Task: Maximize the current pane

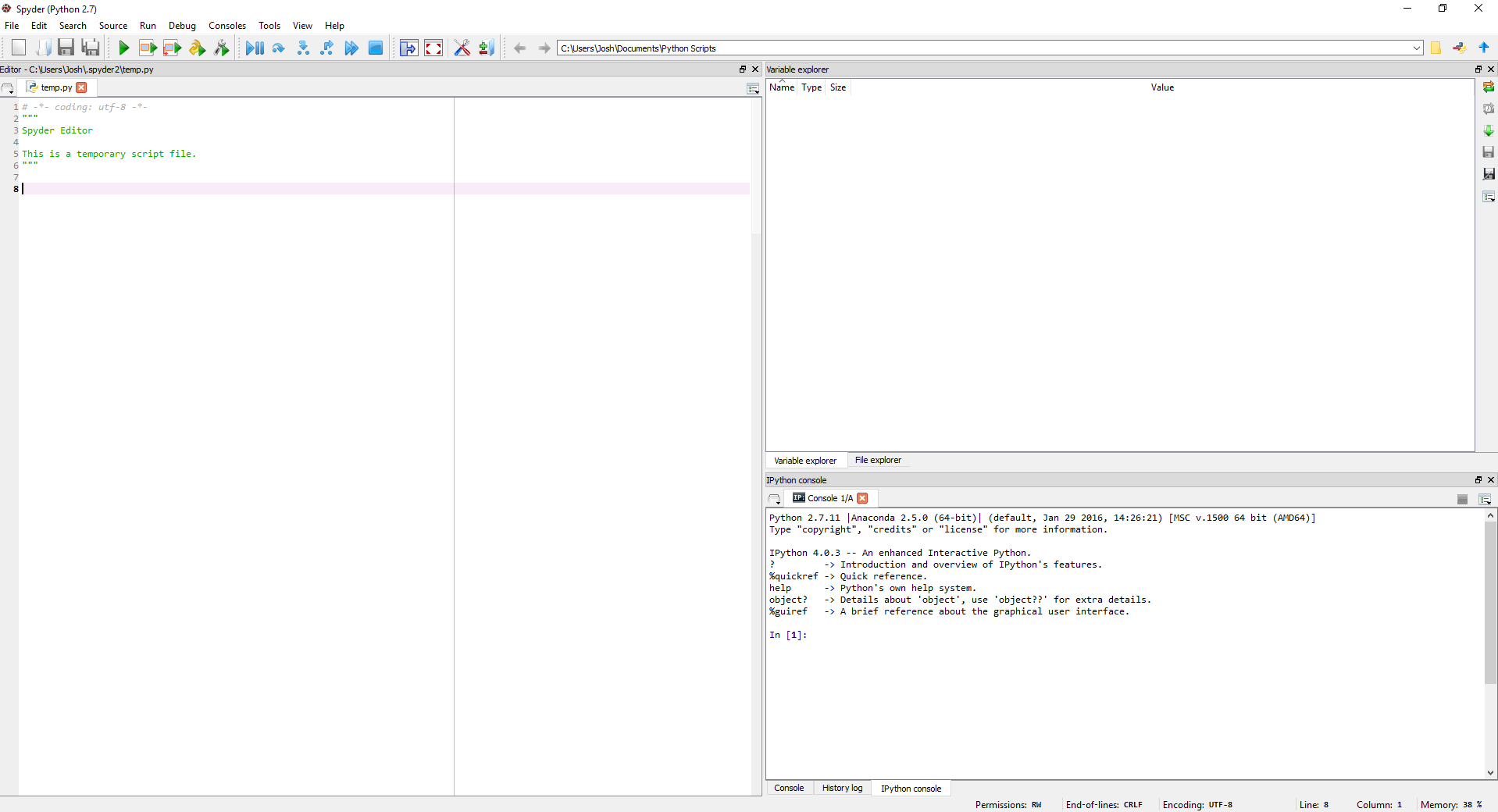Action: tap(408, 48)
